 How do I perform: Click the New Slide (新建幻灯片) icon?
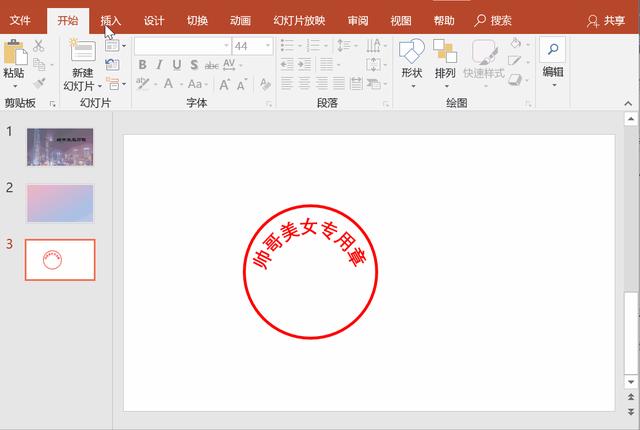tap(82, 53)
